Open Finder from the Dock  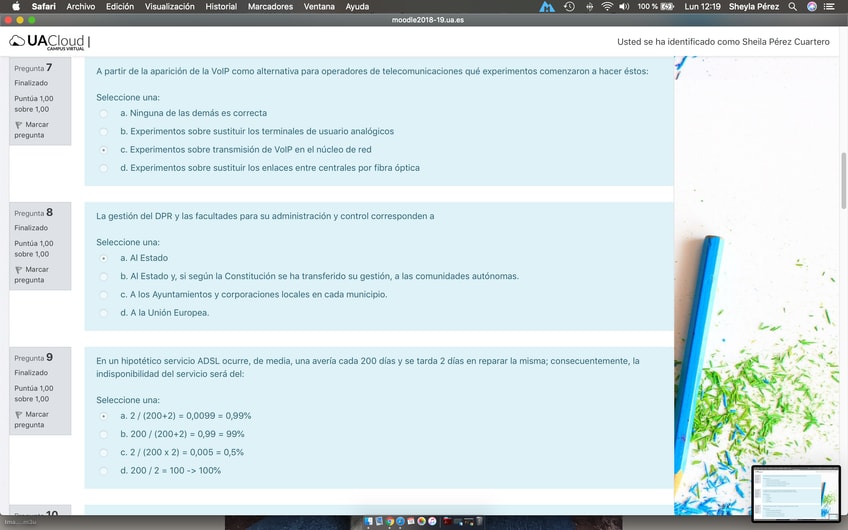368,521
